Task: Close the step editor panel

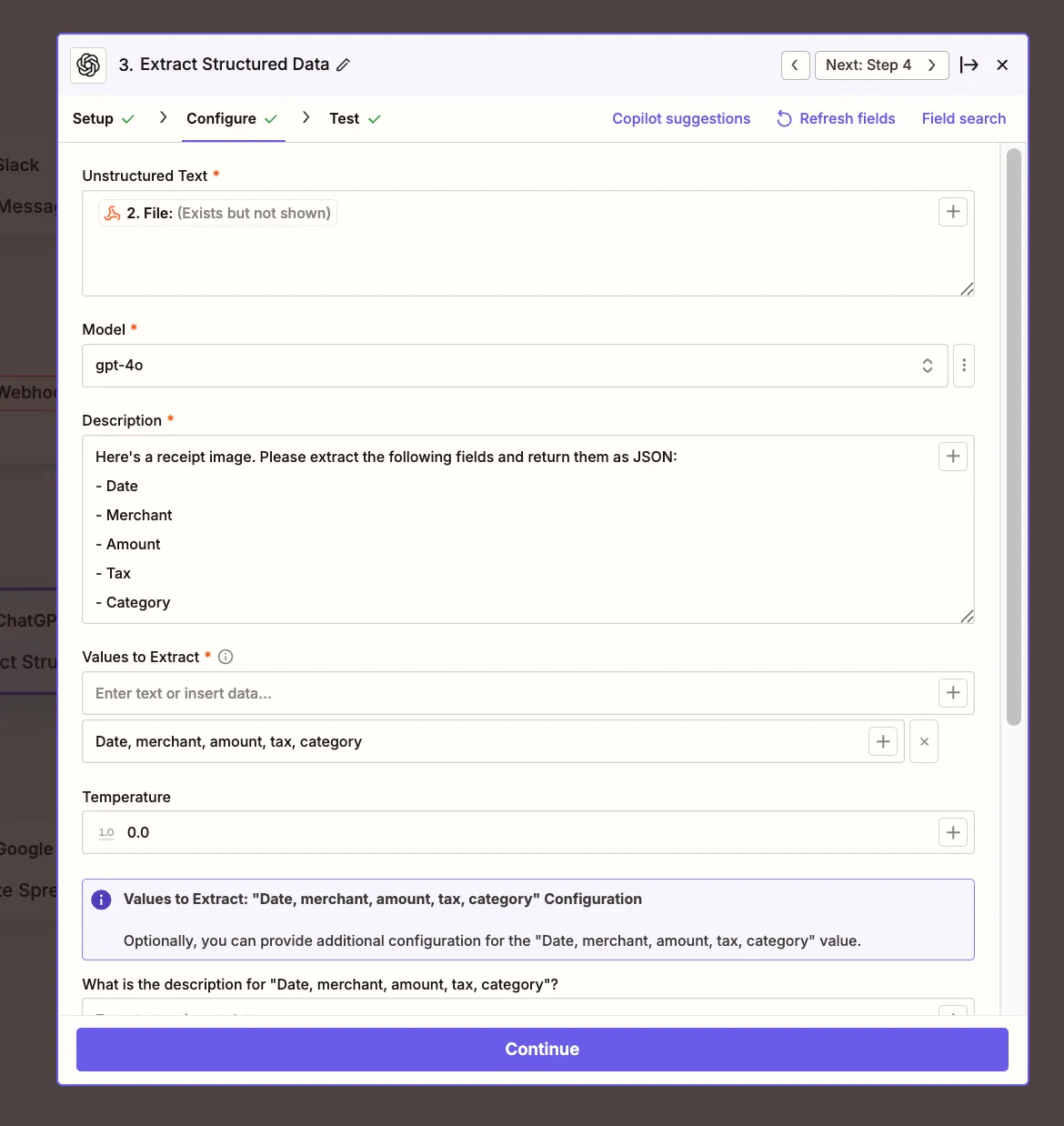Action: [1002, 65]
